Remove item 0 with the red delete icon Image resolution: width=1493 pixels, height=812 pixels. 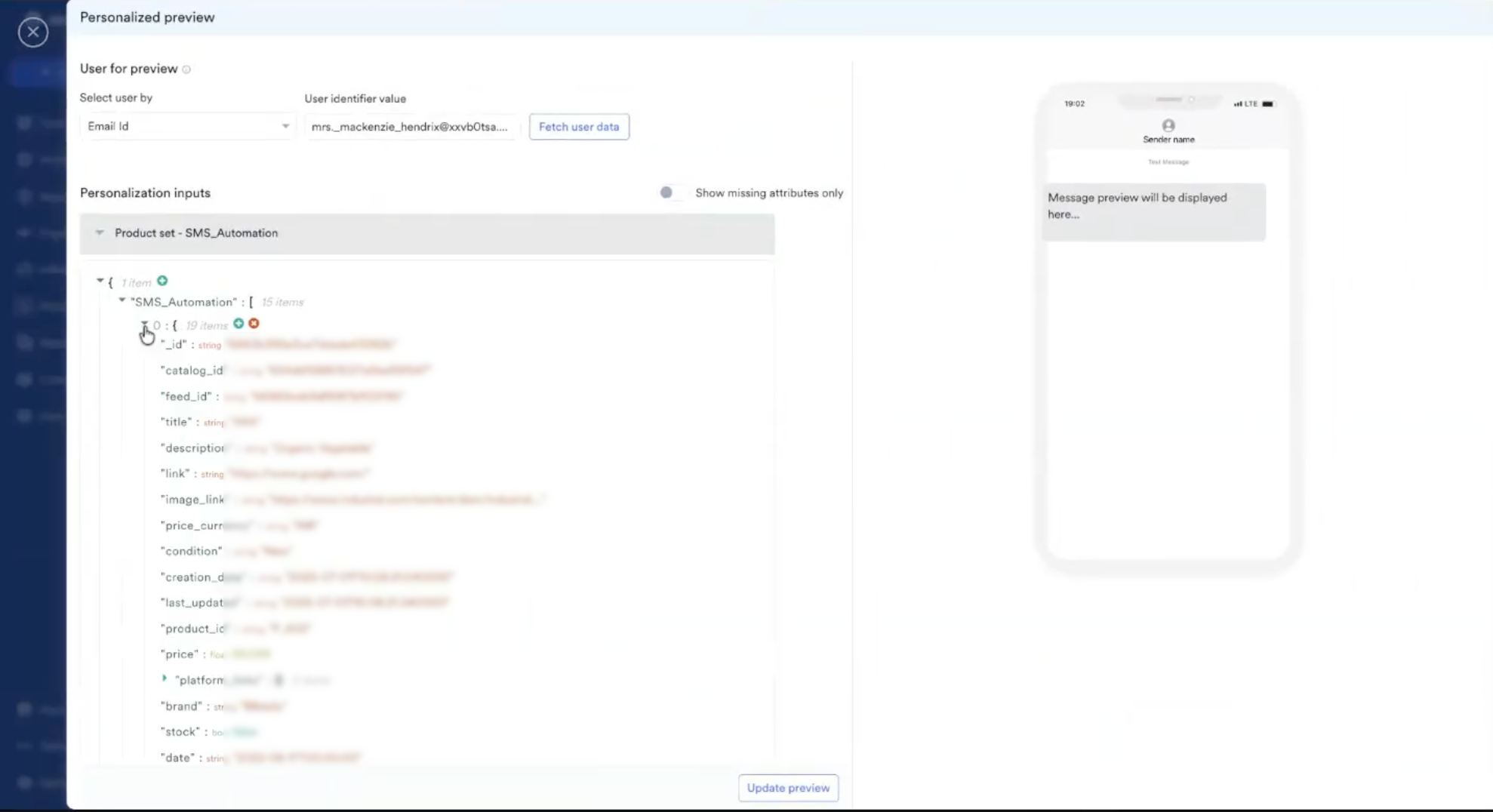tap(254, 324)
